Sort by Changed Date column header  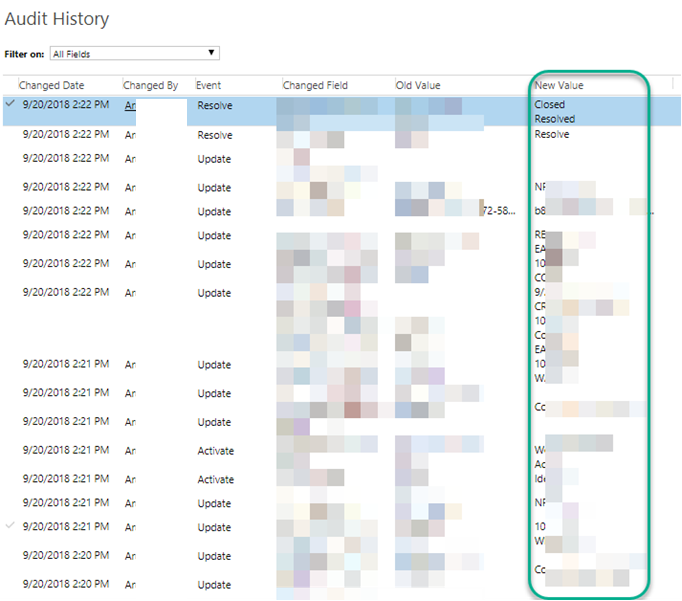[51, 85]
